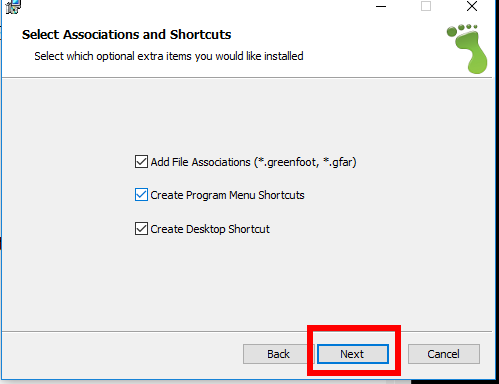Uncheck the Add File Associations checkbox
Screen dimensions: 499x384
click(141, 162)
